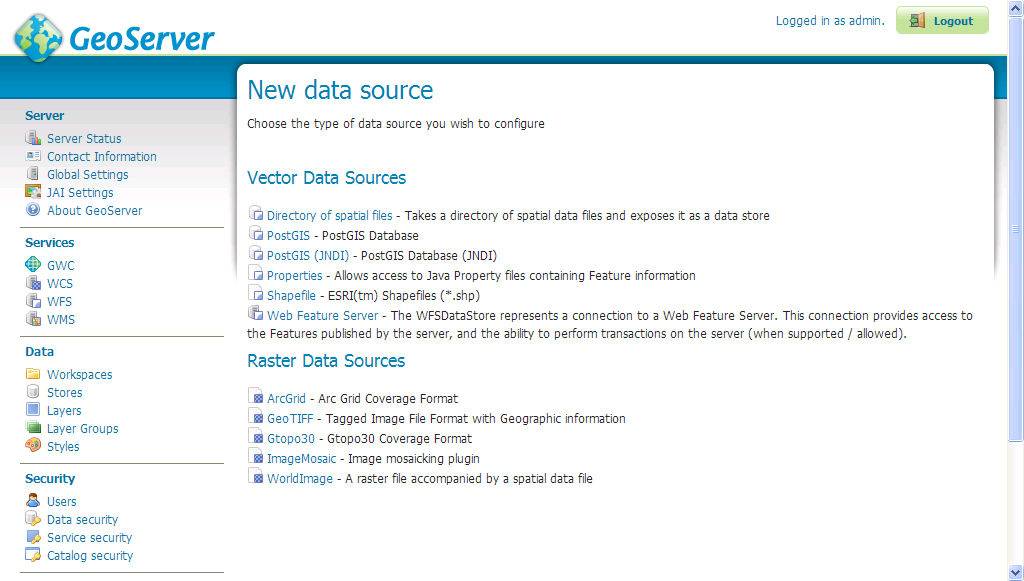Select the Server Status icon in sidebar
This screenshot has width=1024, height=581.
[x=35, y=138]
